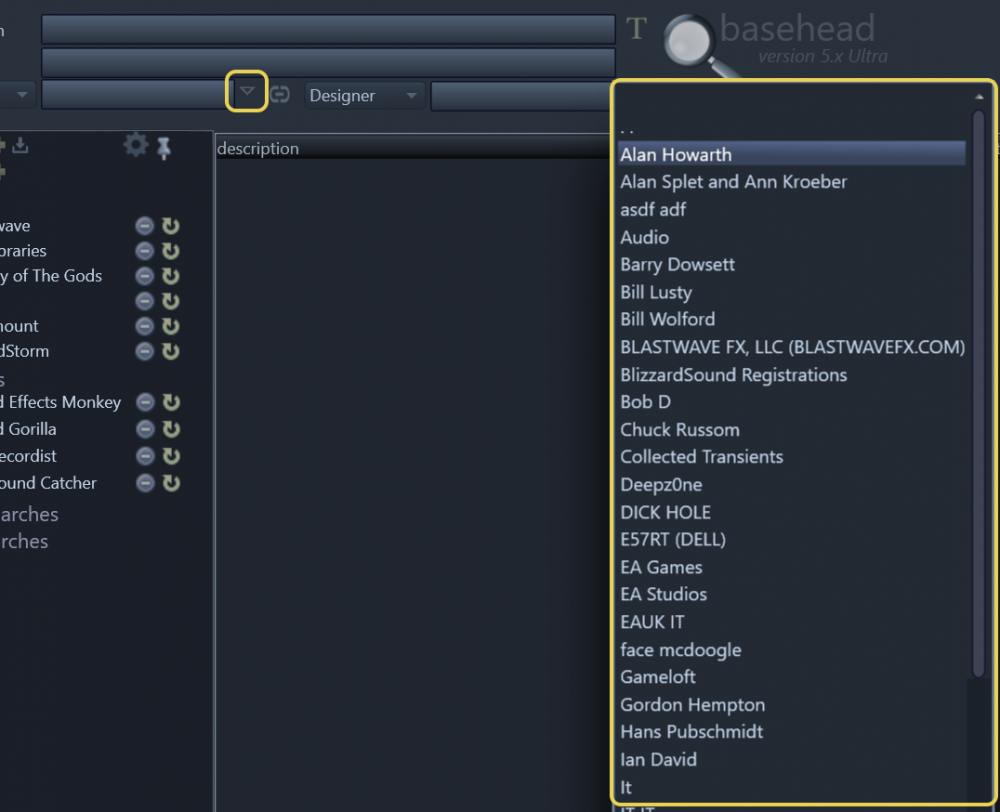This screenshot has width=1000, height=812.
Task: Click the refresh icon on the 'of The Gods' row
Action: point(170,276)
